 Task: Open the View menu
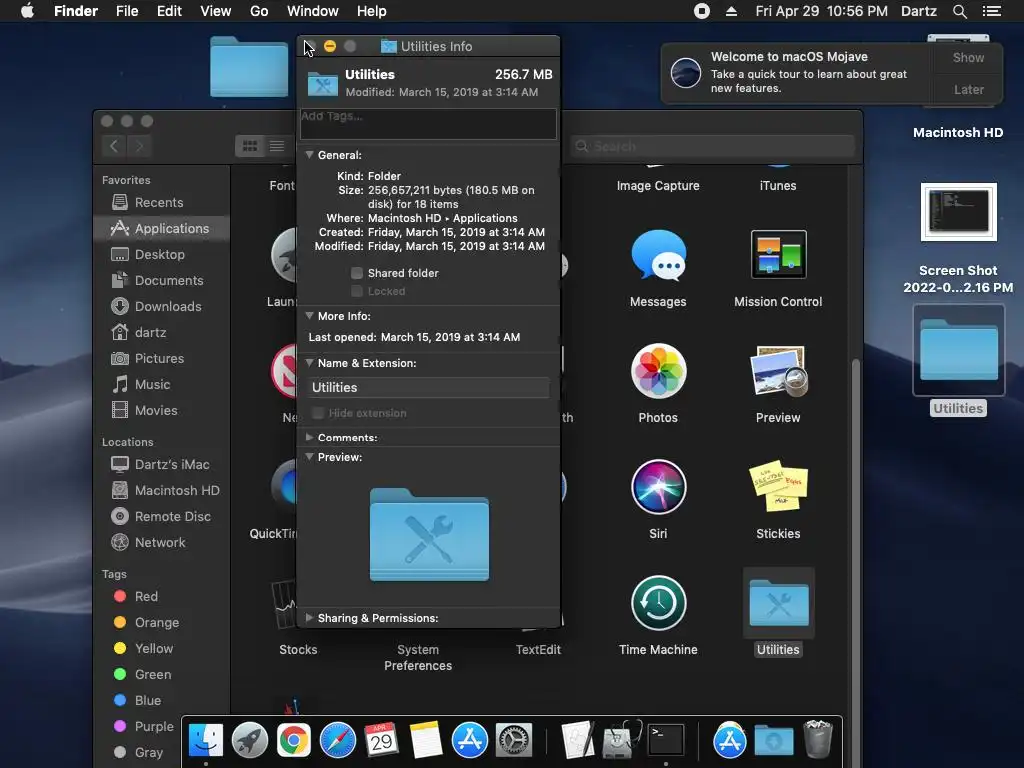[x=216, y=11]
